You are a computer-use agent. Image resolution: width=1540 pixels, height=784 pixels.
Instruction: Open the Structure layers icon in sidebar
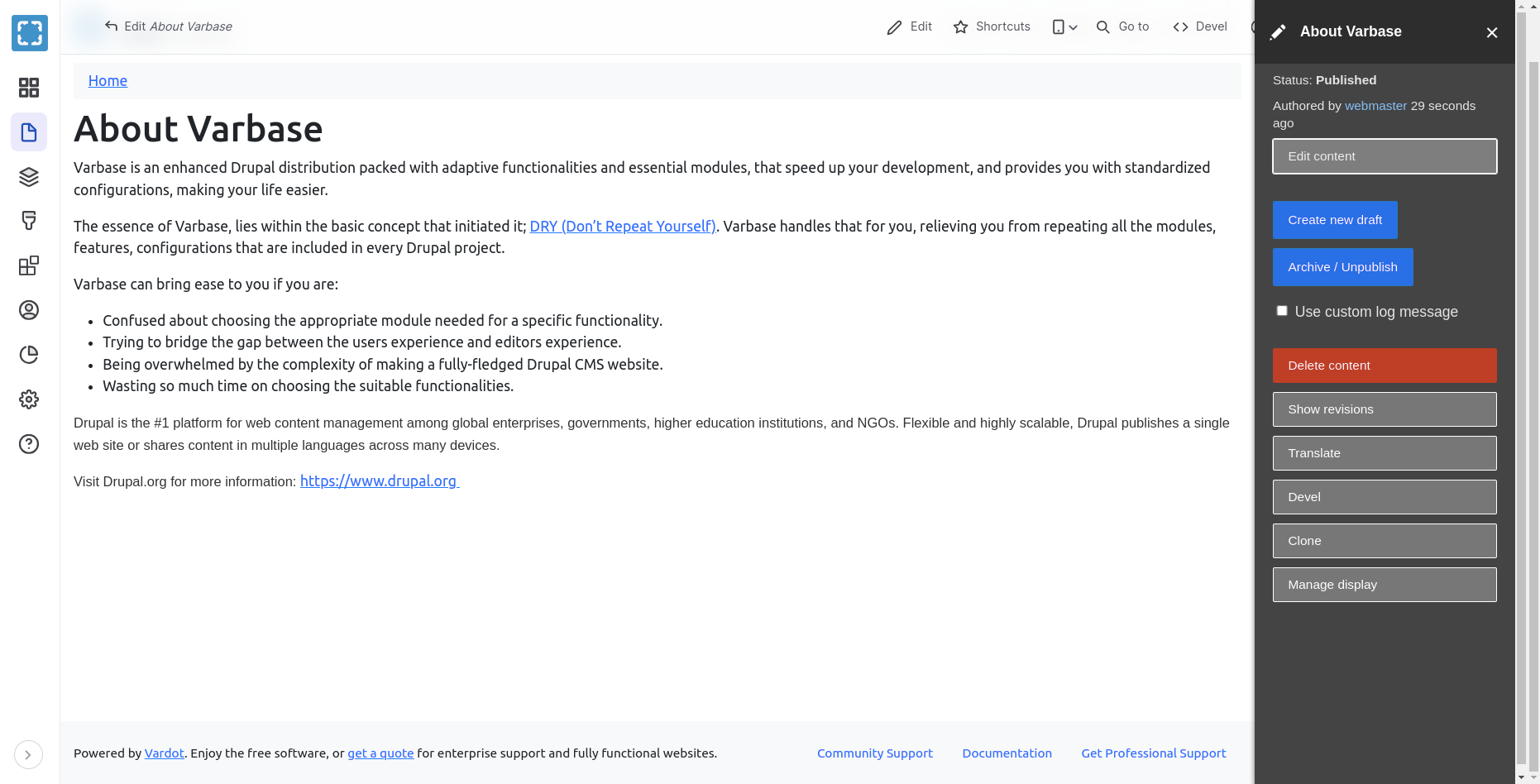pos(29,177)
